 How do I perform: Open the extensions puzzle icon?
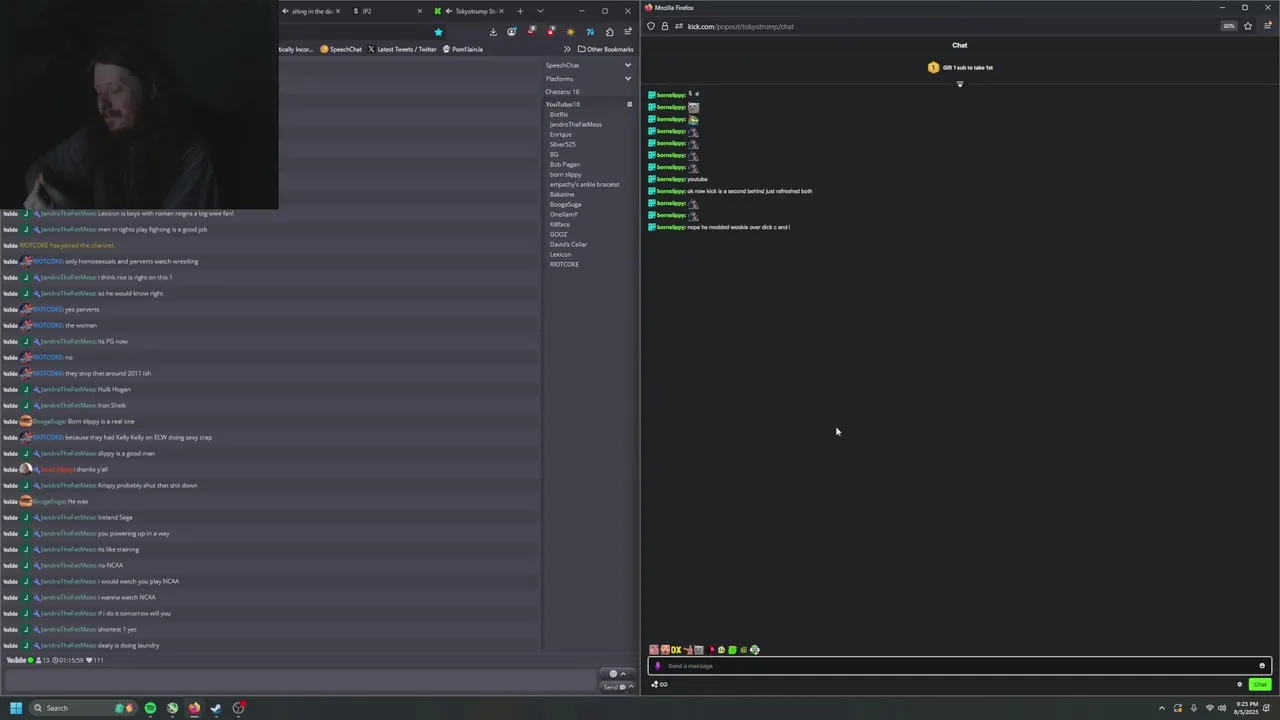point(609,32)
